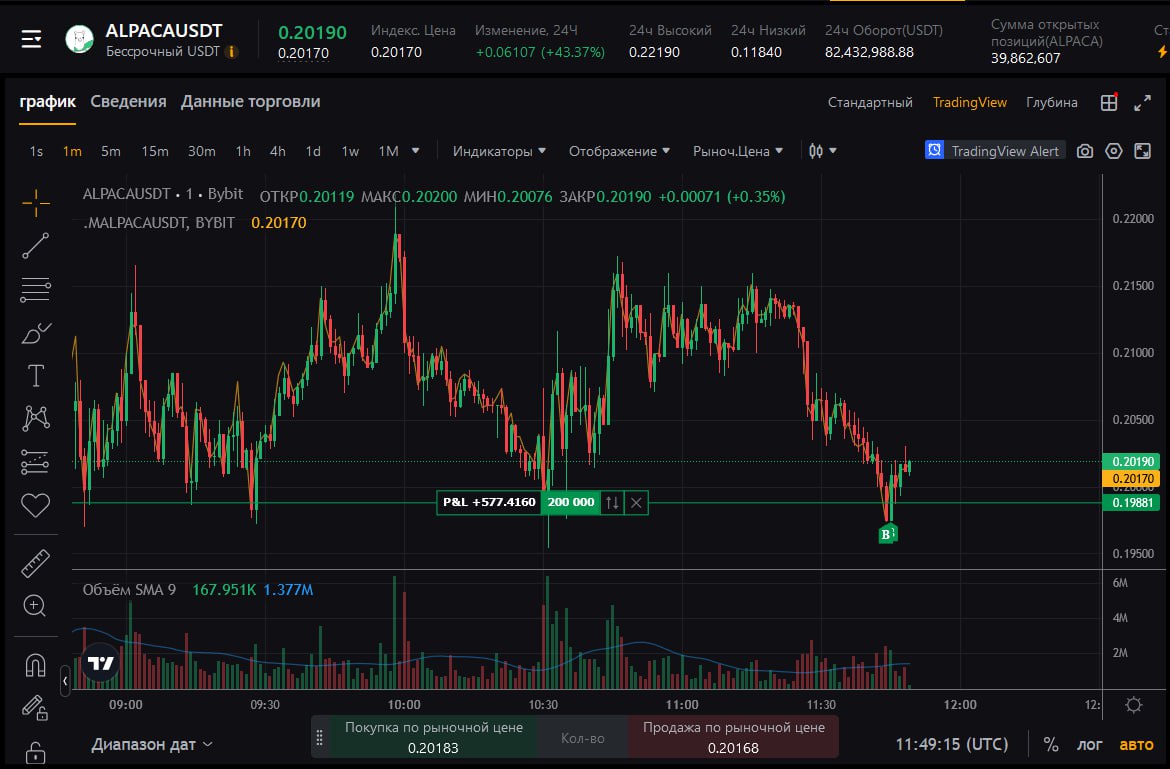
Task: Close position with X on P&L label
Action: coord(636,503)
